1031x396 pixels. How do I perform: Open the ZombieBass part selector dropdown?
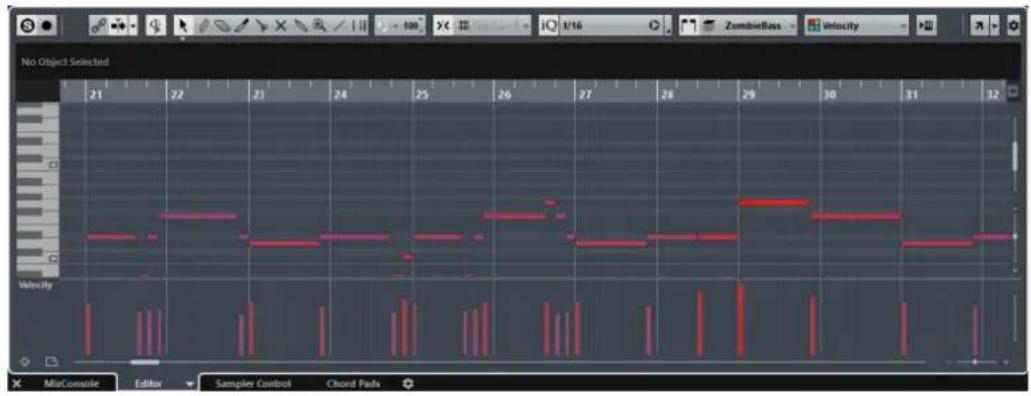click(758, 25)
